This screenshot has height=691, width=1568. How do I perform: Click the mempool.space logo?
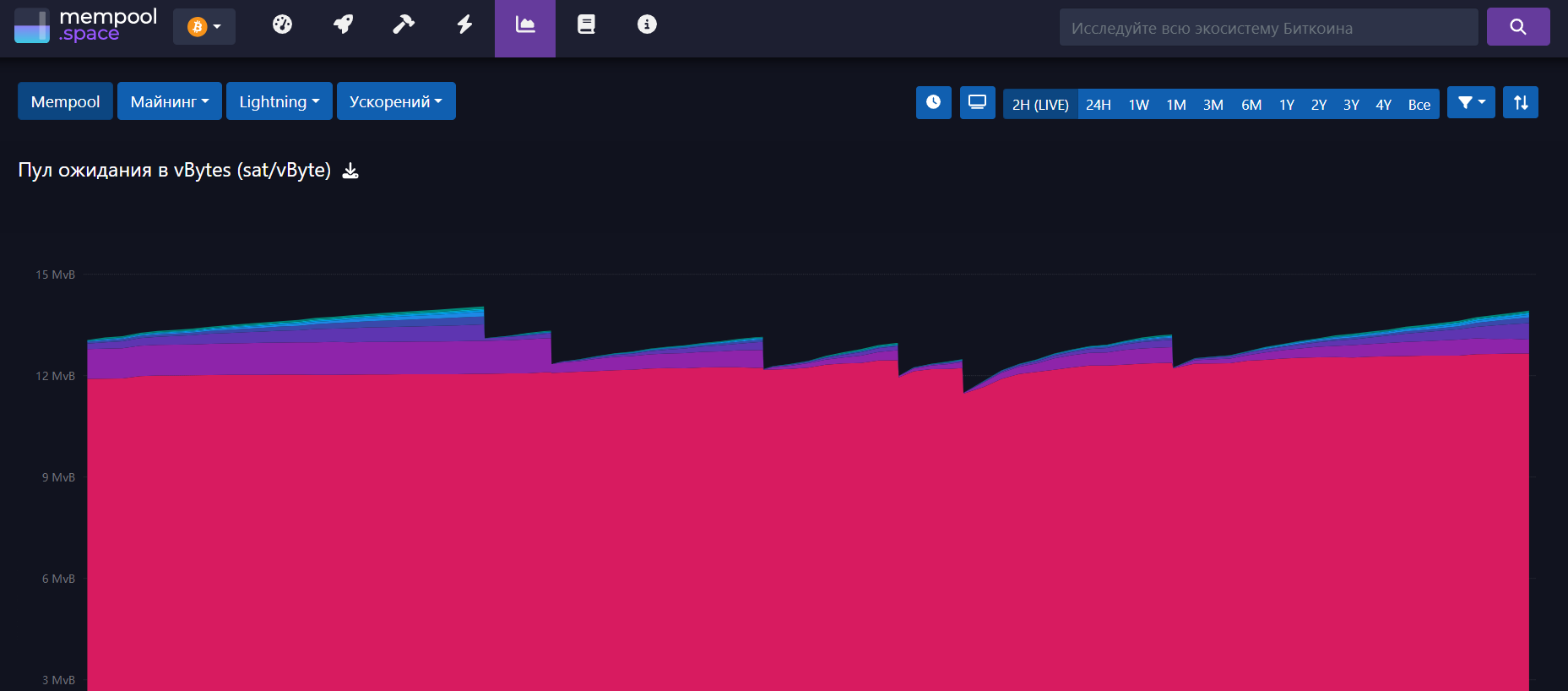[86, 26]
